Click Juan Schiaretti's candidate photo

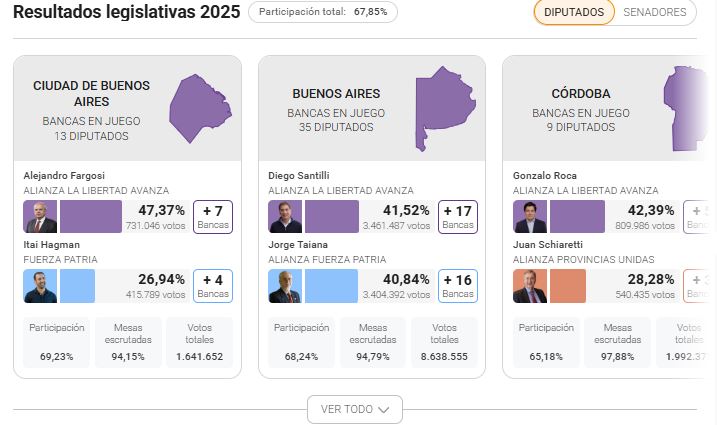529,286
